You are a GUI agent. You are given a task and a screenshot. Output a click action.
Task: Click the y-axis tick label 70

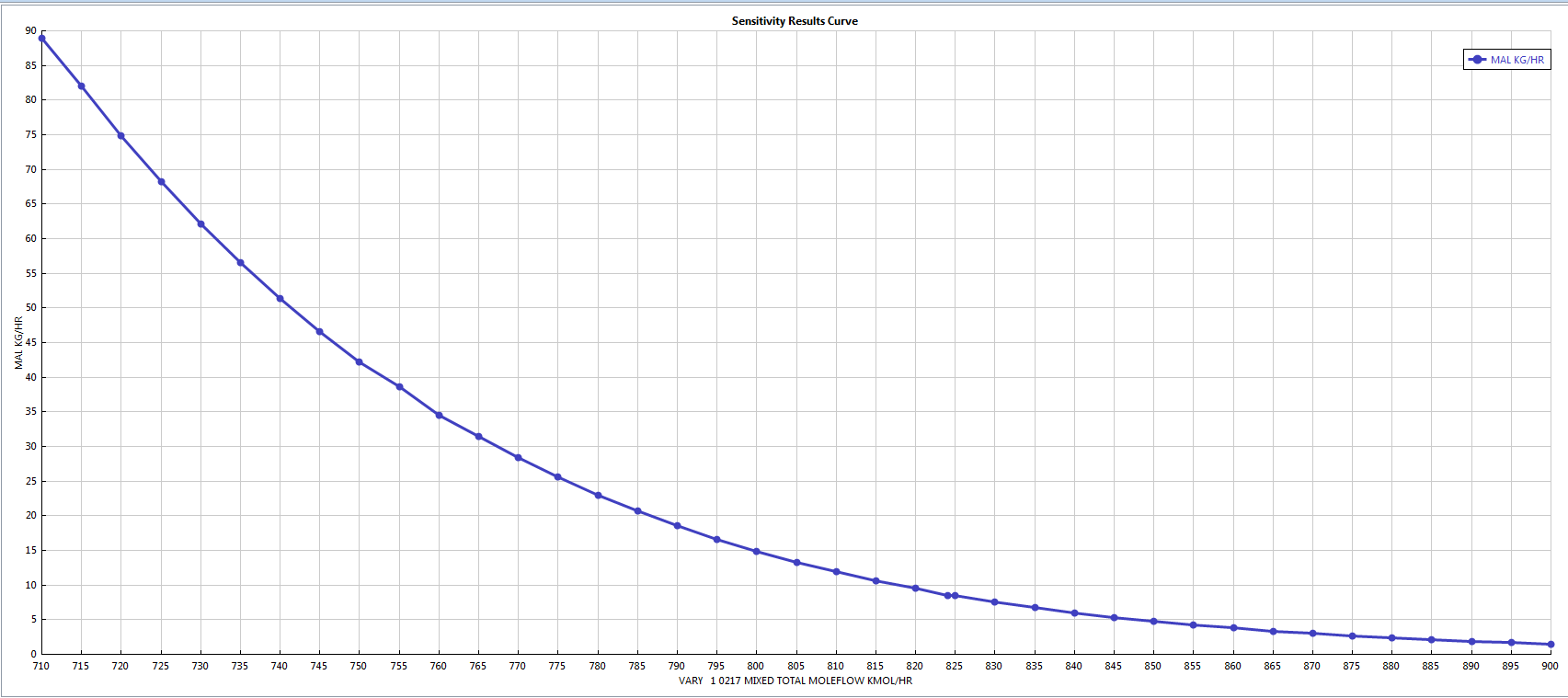[x=31, y=169]
